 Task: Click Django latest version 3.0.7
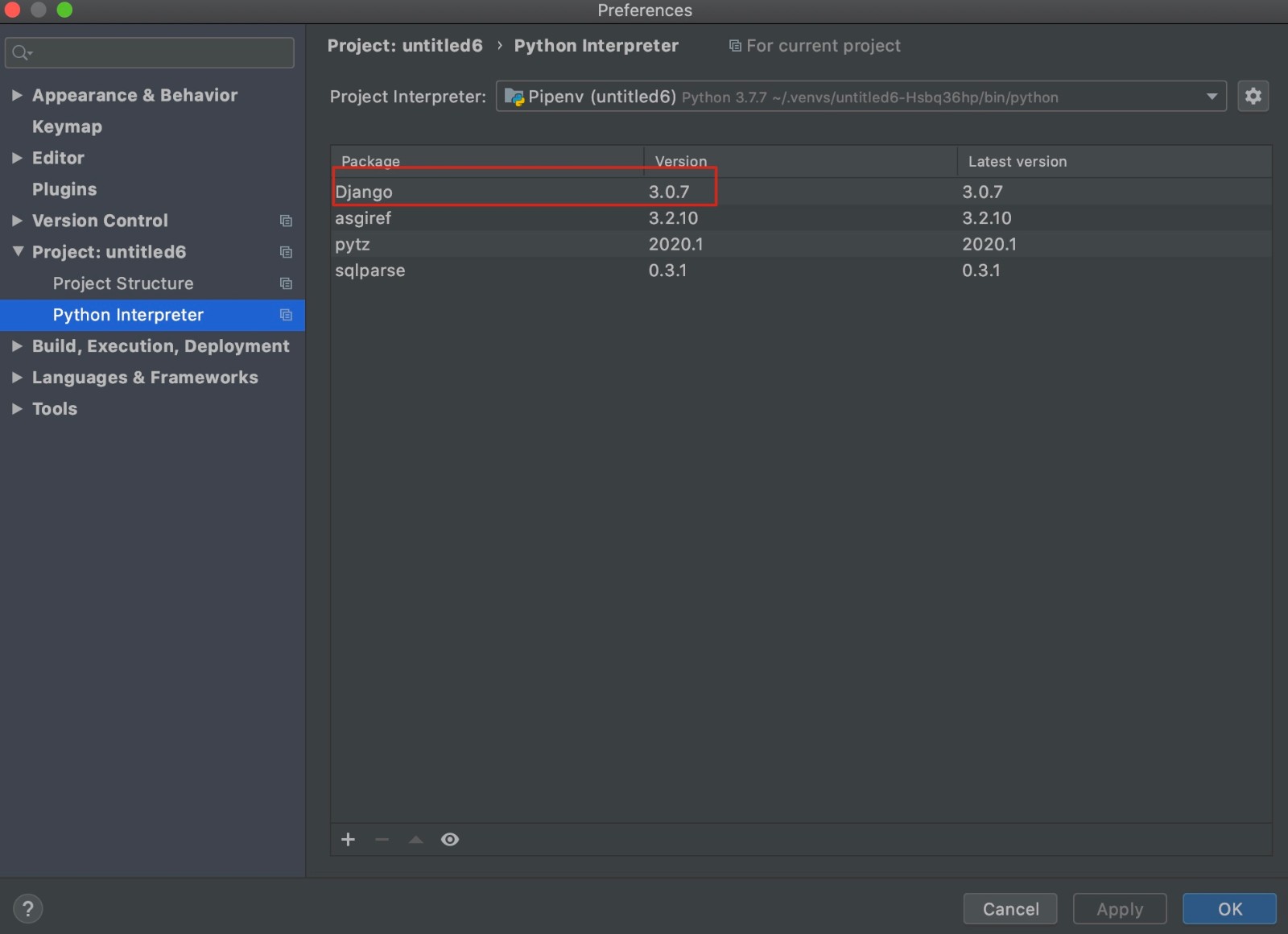(982, 192)
